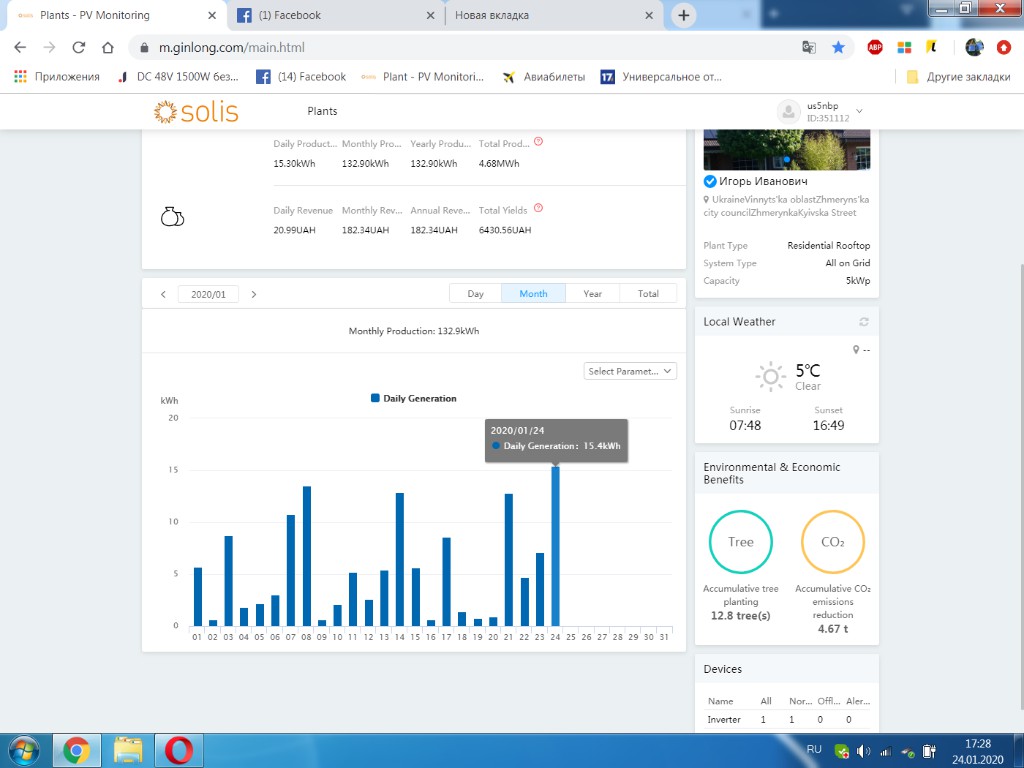
Task: Click the browser translate page icon
Action: [808, 47]
